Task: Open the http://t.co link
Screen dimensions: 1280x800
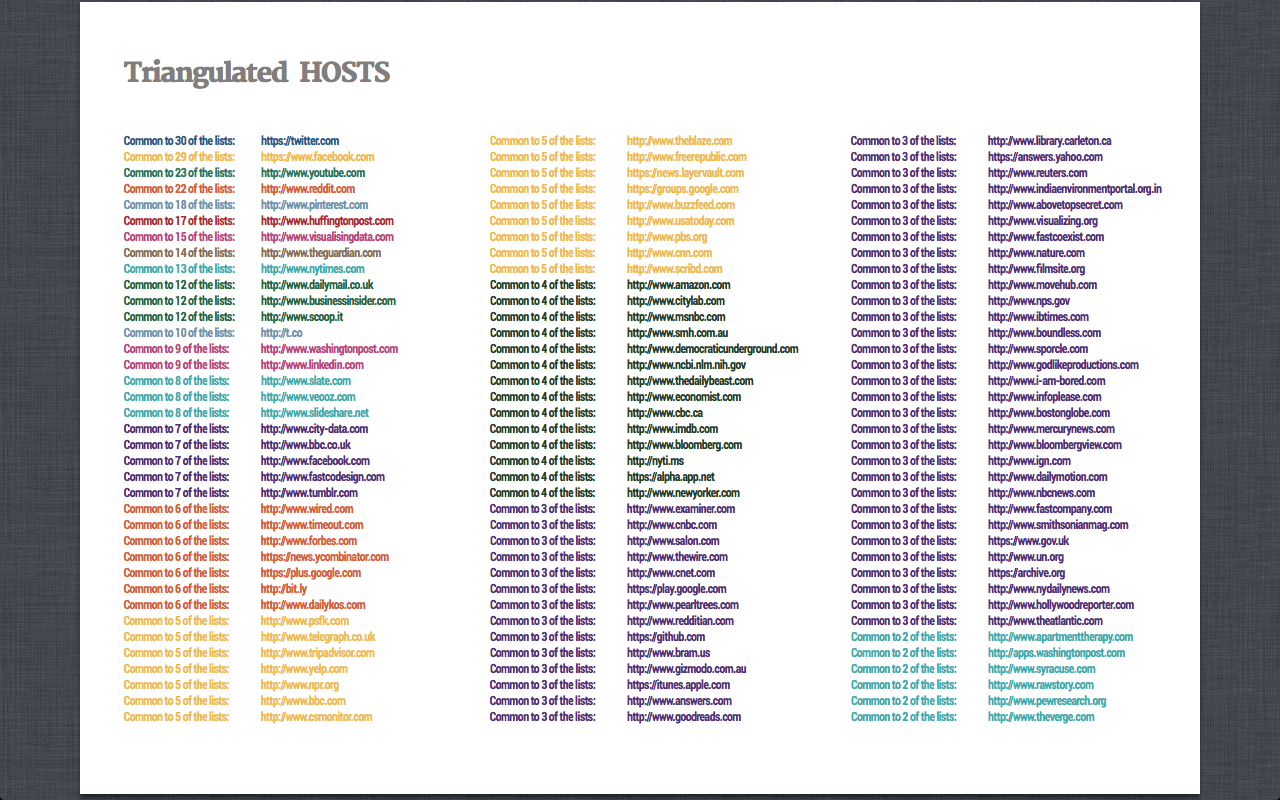Action: [282, 333]
